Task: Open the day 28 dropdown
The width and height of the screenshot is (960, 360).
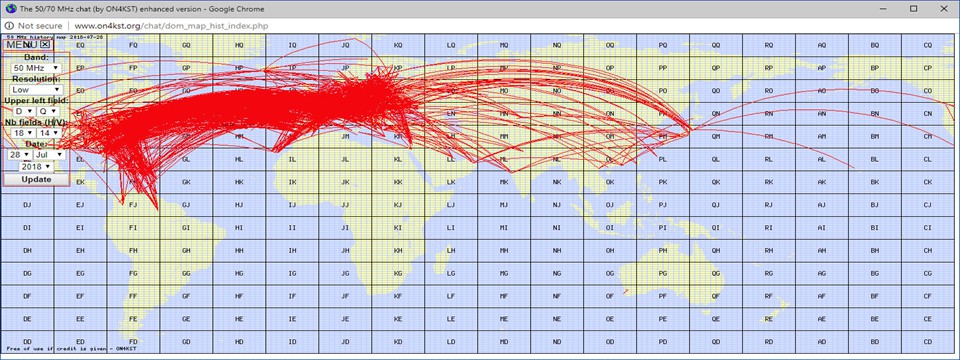Action: click(x=20, y=155)
